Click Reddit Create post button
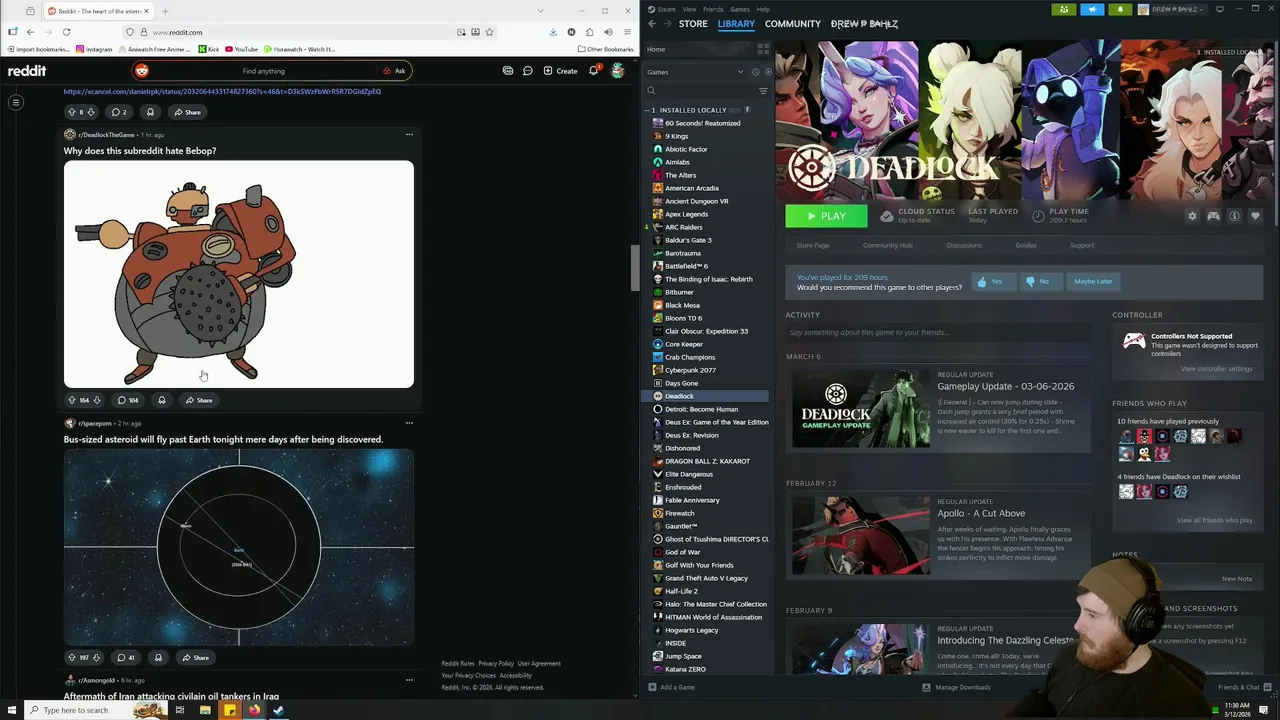This screenshot has height=720, width=1280. [x=560, y=71]
